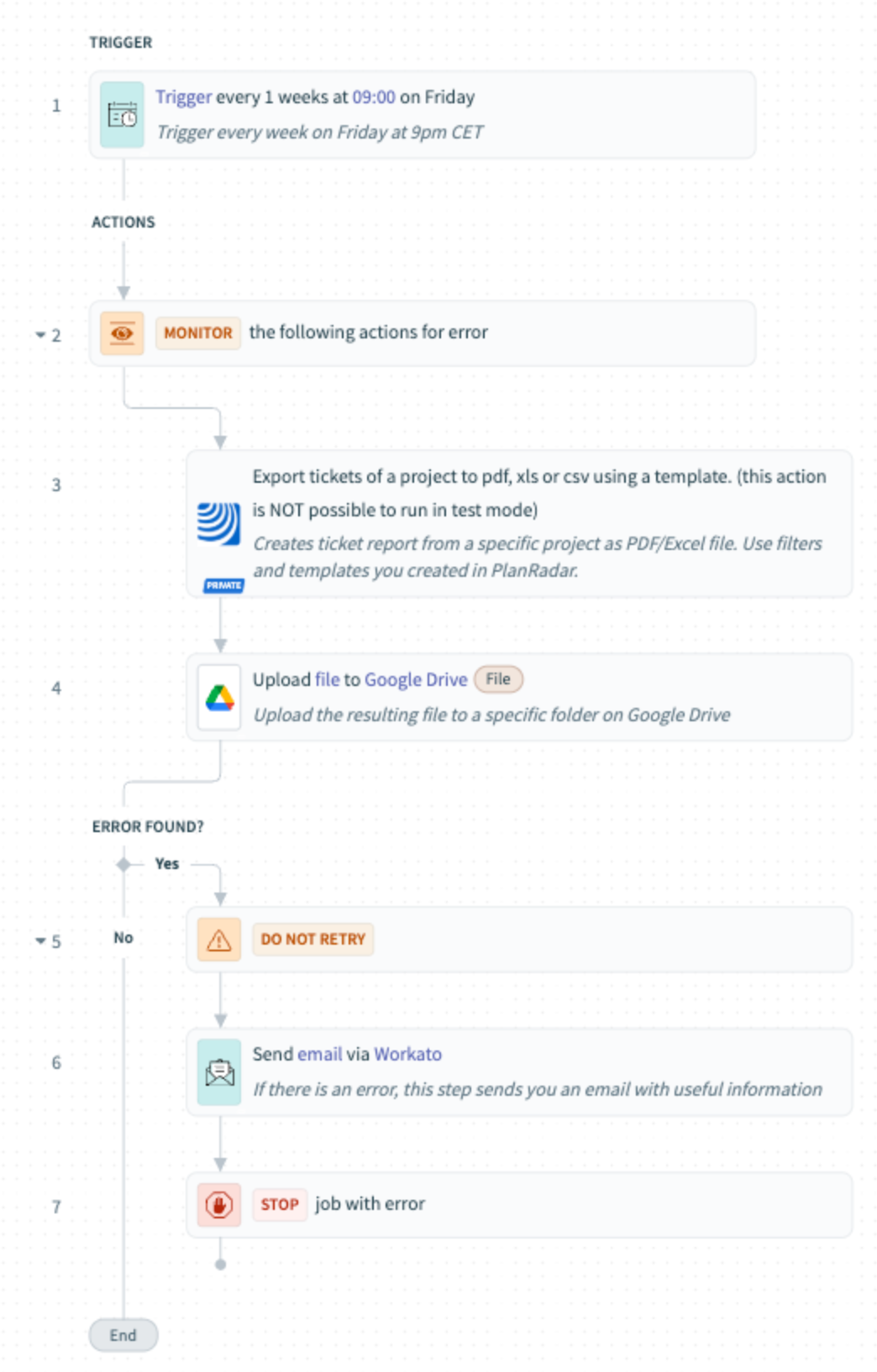Click the STOP label in step 7
Image resolution: width=877 pixels, height=1372 pixels.
[280, 1205]
